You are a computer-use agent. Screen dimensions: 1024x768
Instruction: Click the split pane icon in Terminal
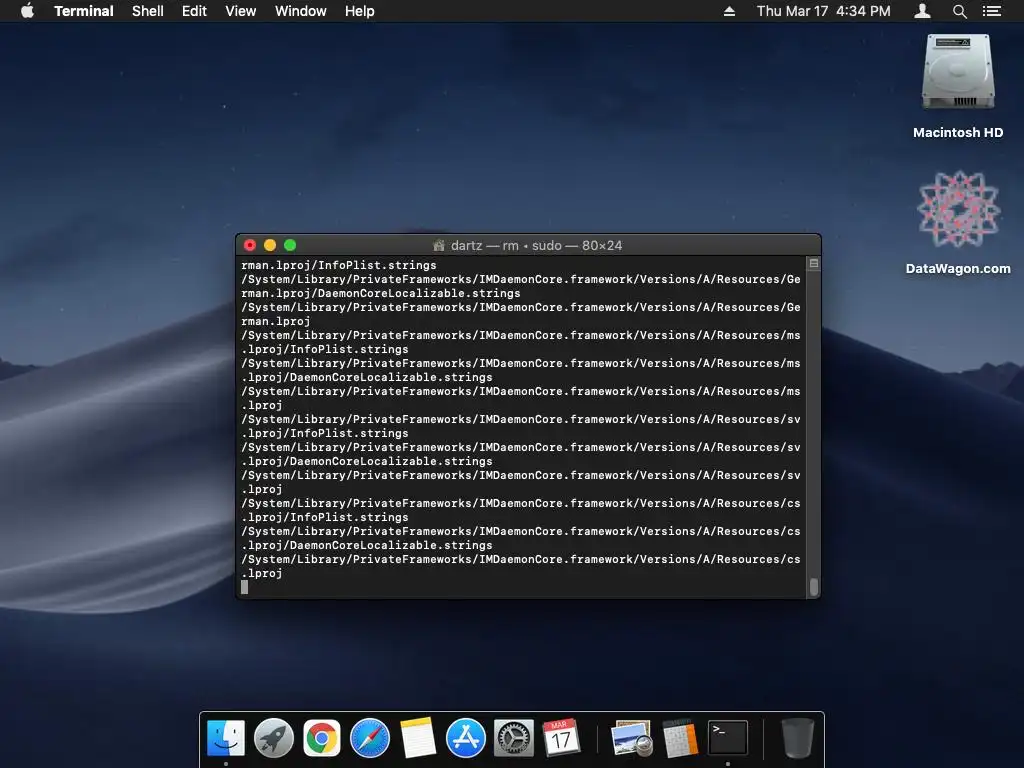(x=814, y=264)
